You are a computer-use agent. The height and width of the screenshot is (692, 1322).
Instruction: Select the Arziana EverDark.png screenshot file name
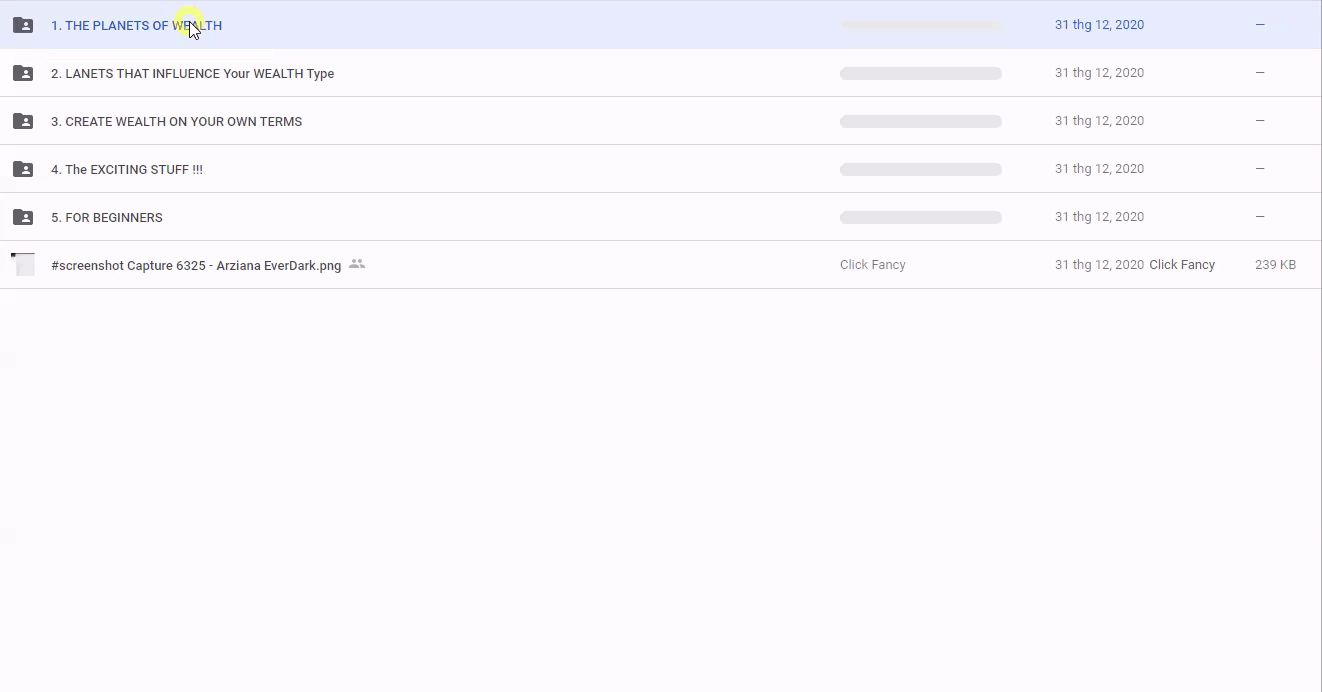(196, 266)
